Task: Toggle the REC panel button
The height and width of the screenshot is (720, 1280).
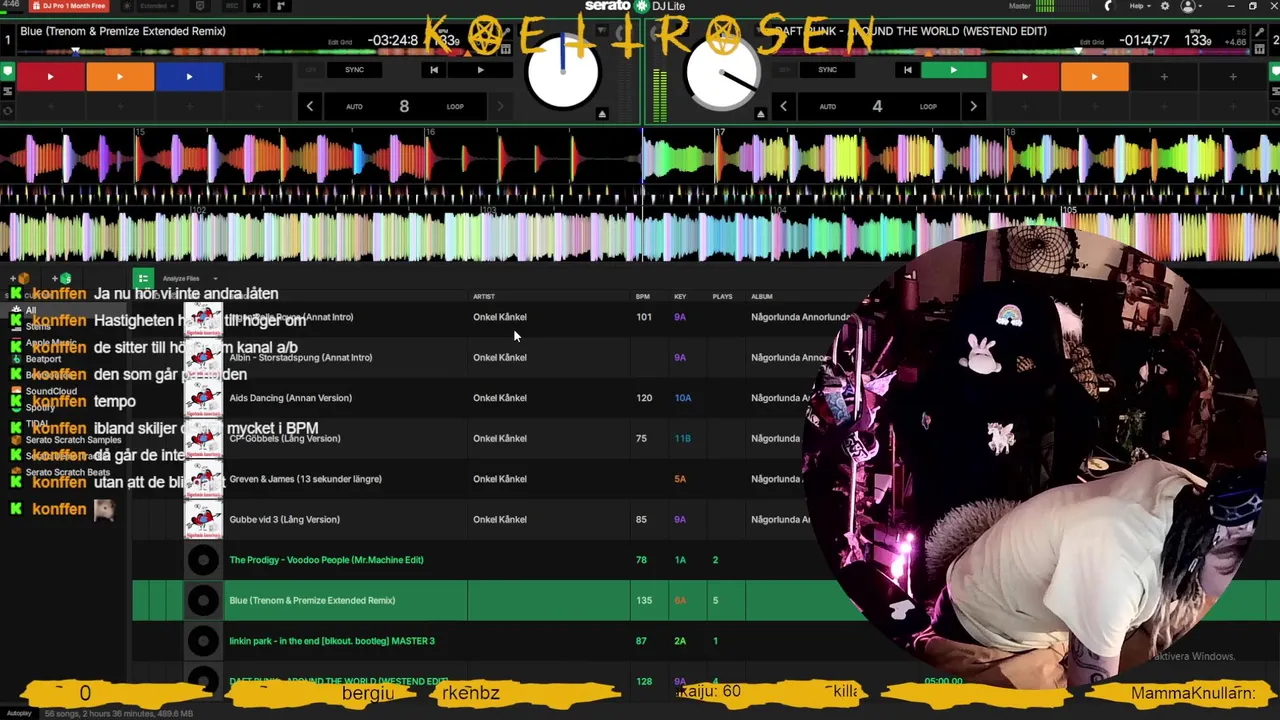Action: [x=232, y=6]
